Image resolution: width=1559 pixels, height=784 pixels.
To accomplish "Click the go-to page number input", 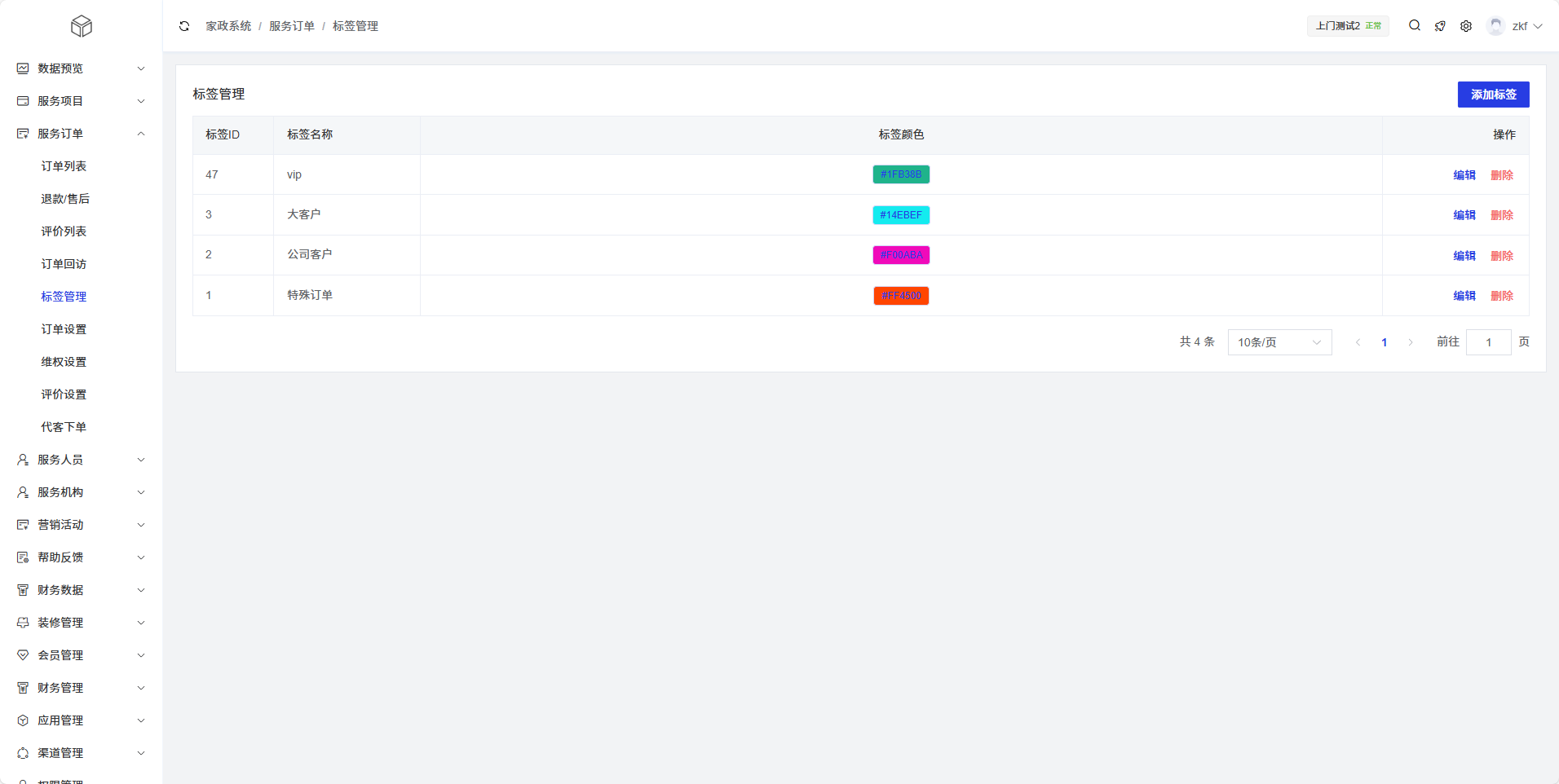I will click(1488, 342).
